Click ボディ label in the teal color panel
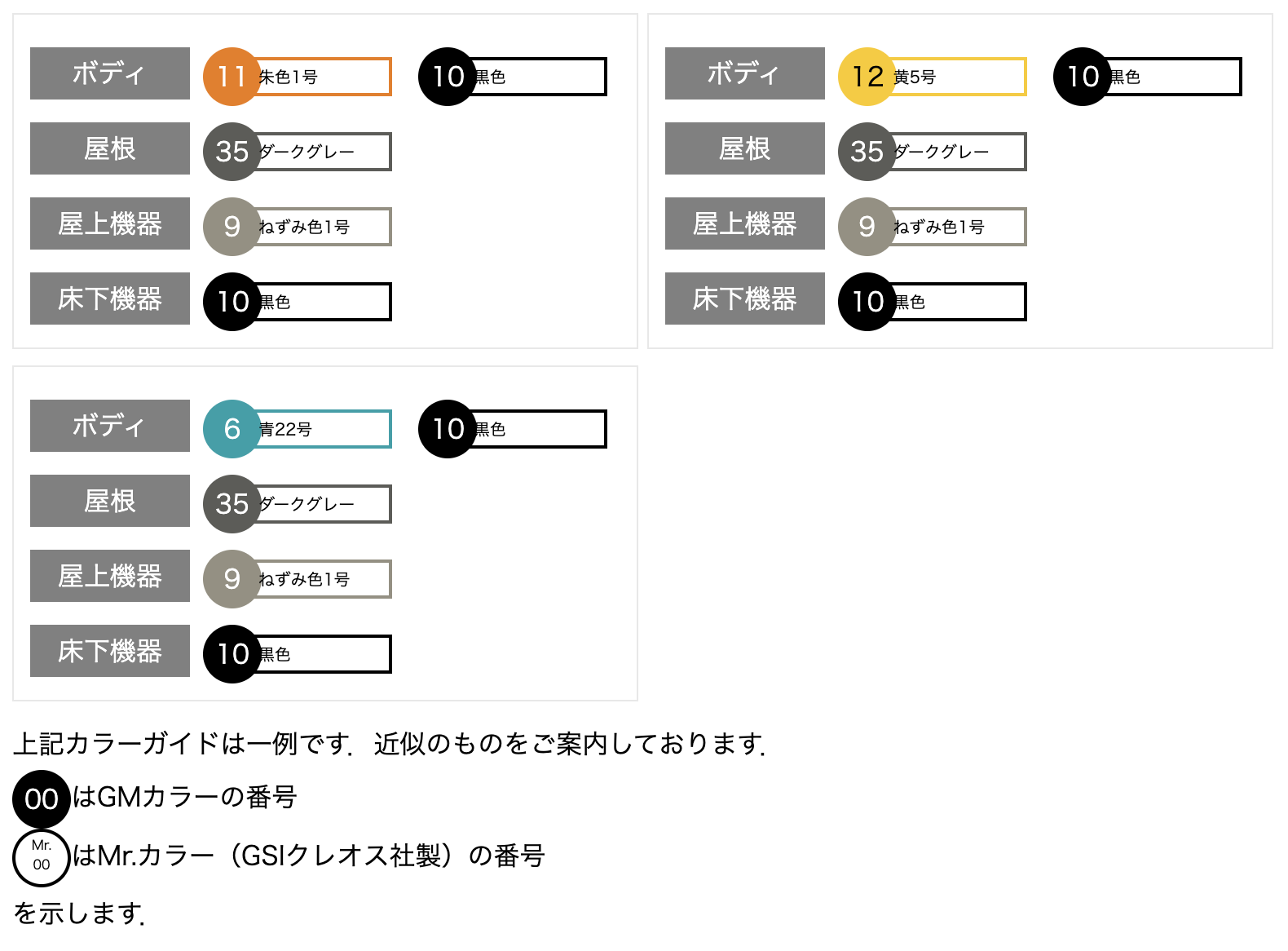This screenshot has height=951, width=1288. click(110, 426)
